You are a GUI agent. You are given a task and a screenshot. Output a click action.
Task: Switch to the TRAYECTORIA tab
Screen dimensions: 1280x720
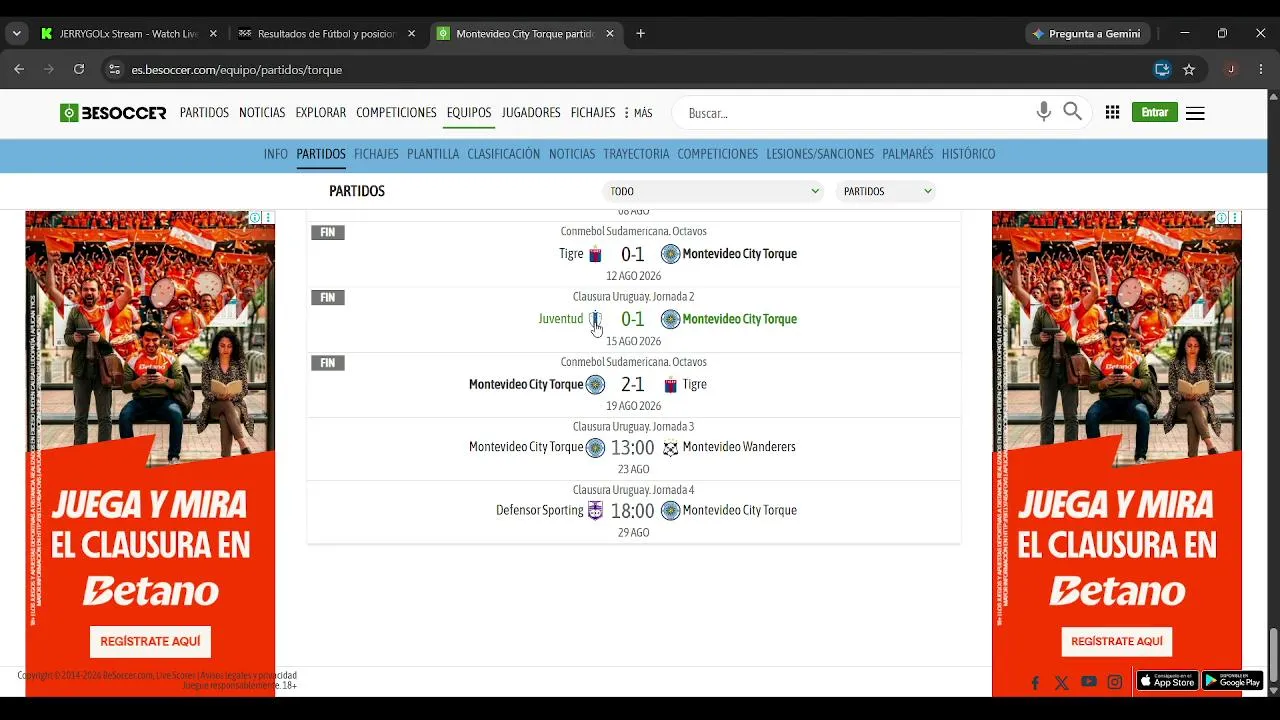tap(636, 154)
